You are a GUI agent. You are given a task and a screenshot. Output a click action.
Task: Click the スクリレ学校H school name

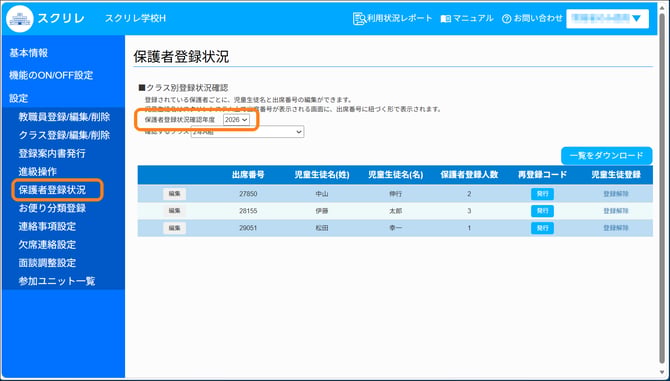click(x=135, y=19)
